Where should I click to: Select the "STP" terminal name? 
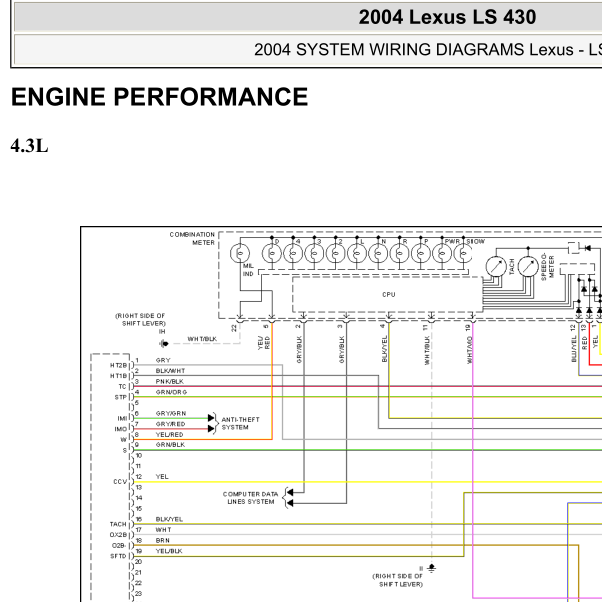point(120,397)
